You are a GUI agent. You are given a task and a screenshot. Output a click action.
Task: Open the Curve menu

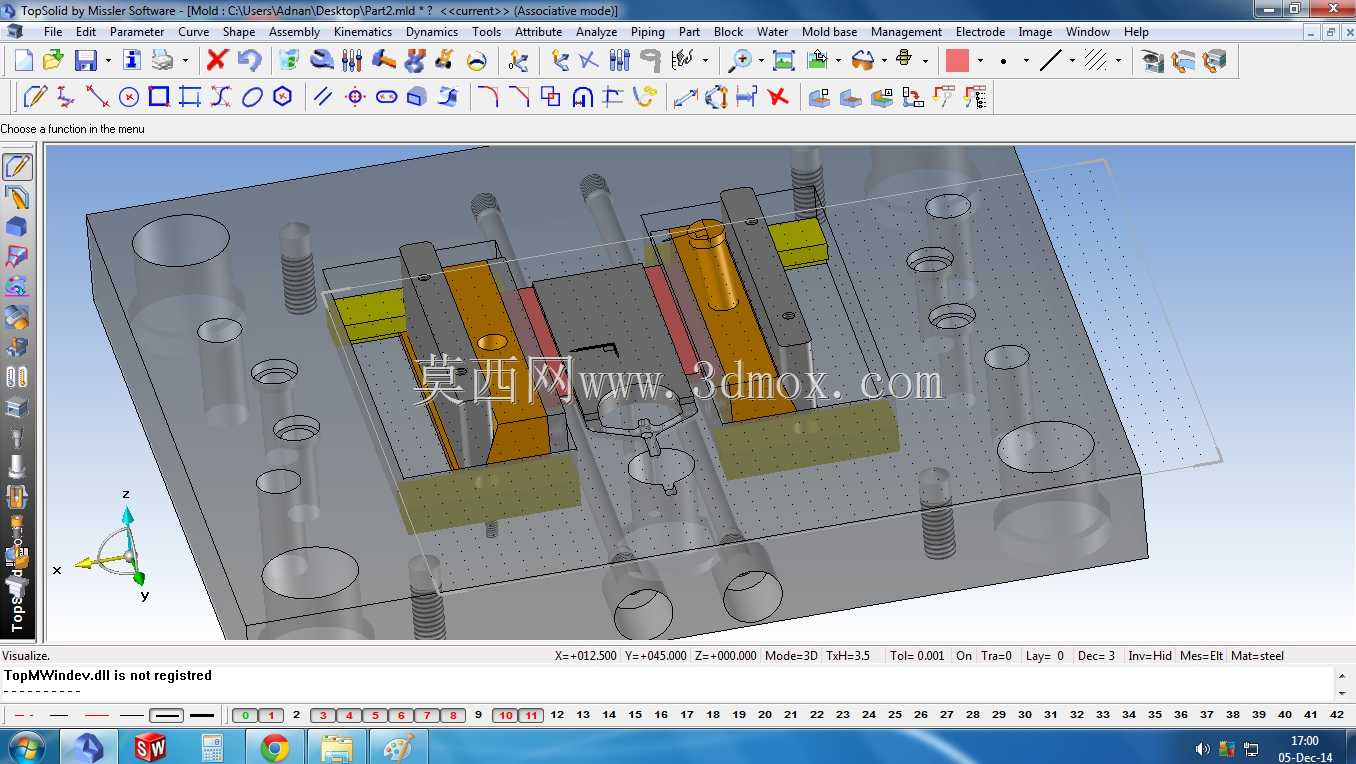193,32
